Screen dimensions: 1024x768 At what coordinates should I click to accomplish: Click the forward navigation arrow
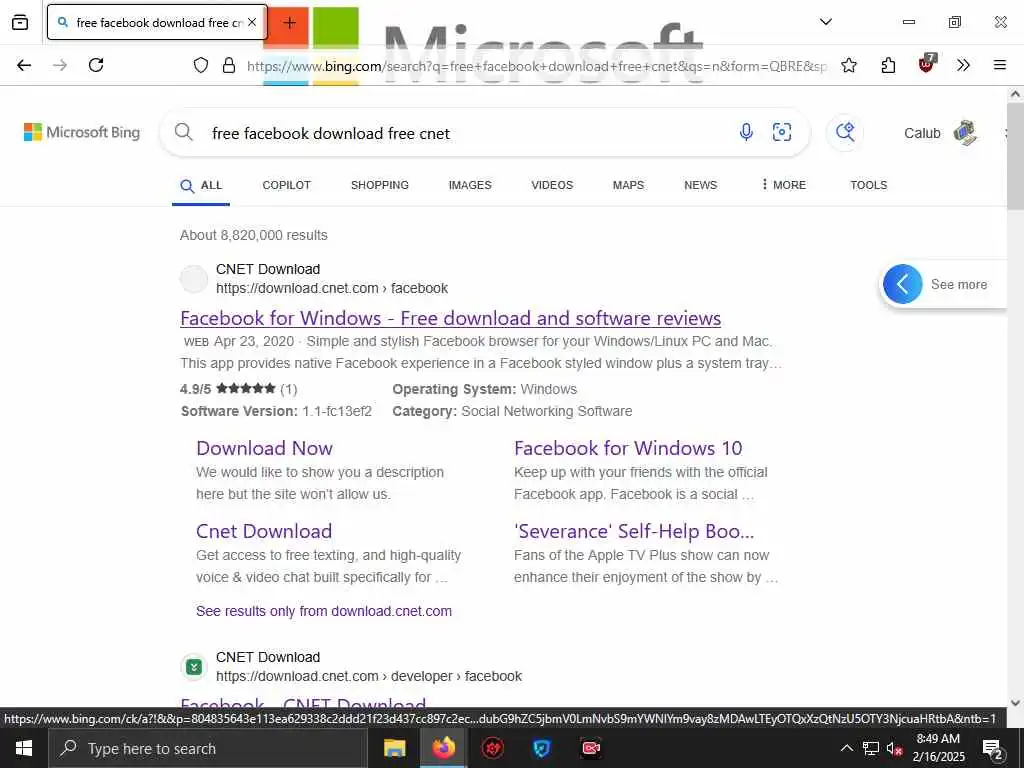60,65
